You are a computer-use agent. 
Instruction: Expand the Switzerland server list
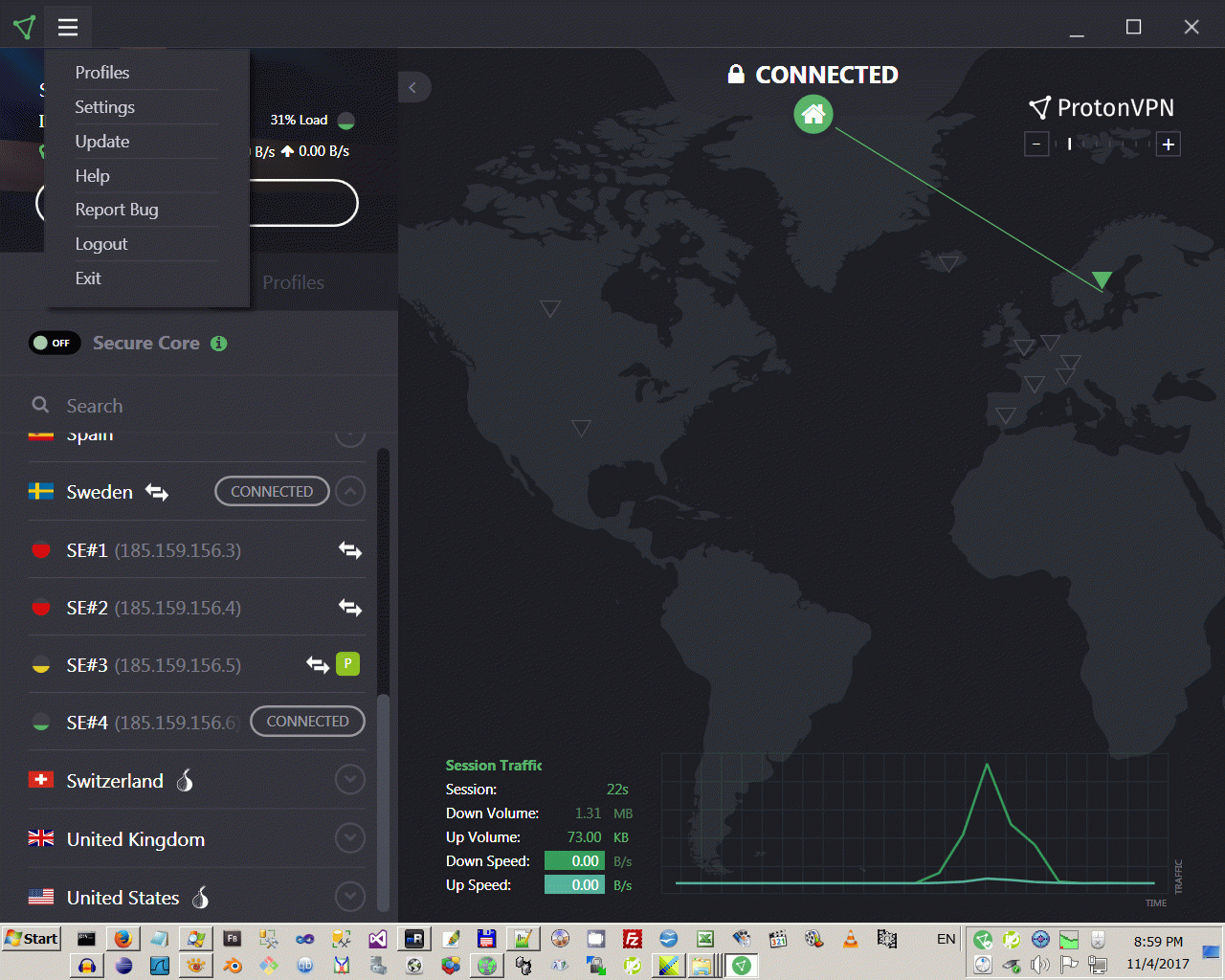350,780
